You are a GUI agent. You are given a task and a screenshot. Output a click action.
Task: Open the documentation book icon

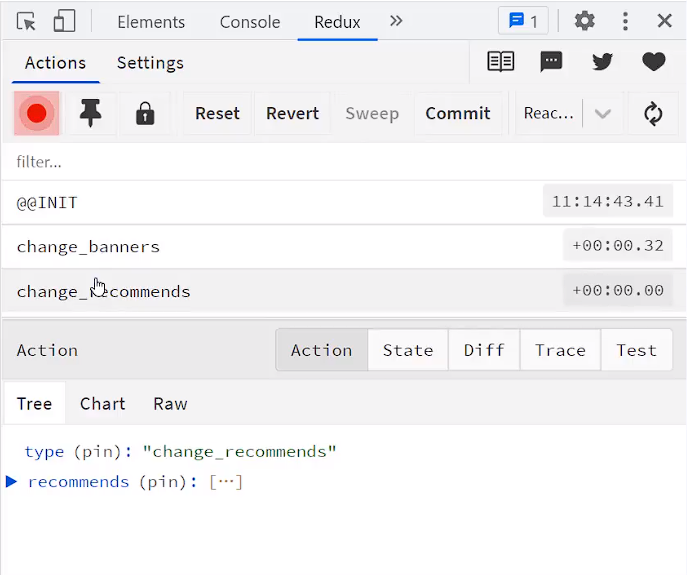pos(500,62)
